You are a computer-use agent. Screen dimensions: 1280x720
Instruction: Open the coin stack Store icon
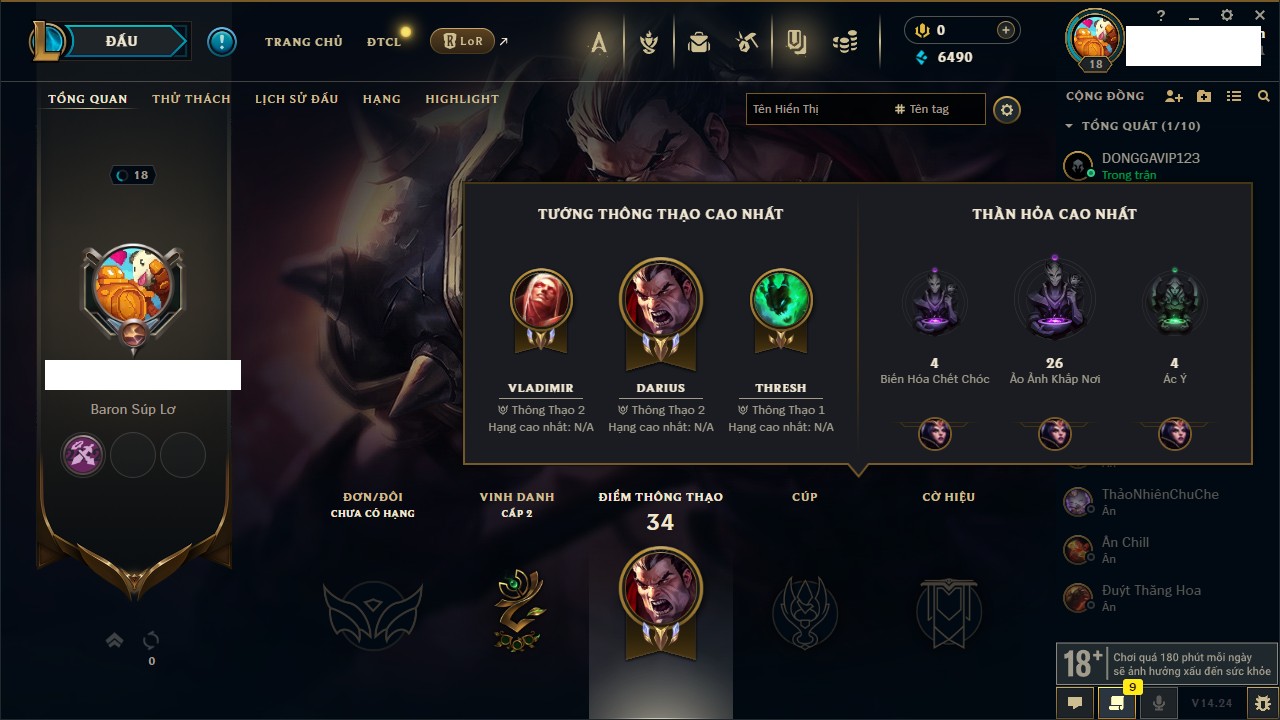coord(845,42)
